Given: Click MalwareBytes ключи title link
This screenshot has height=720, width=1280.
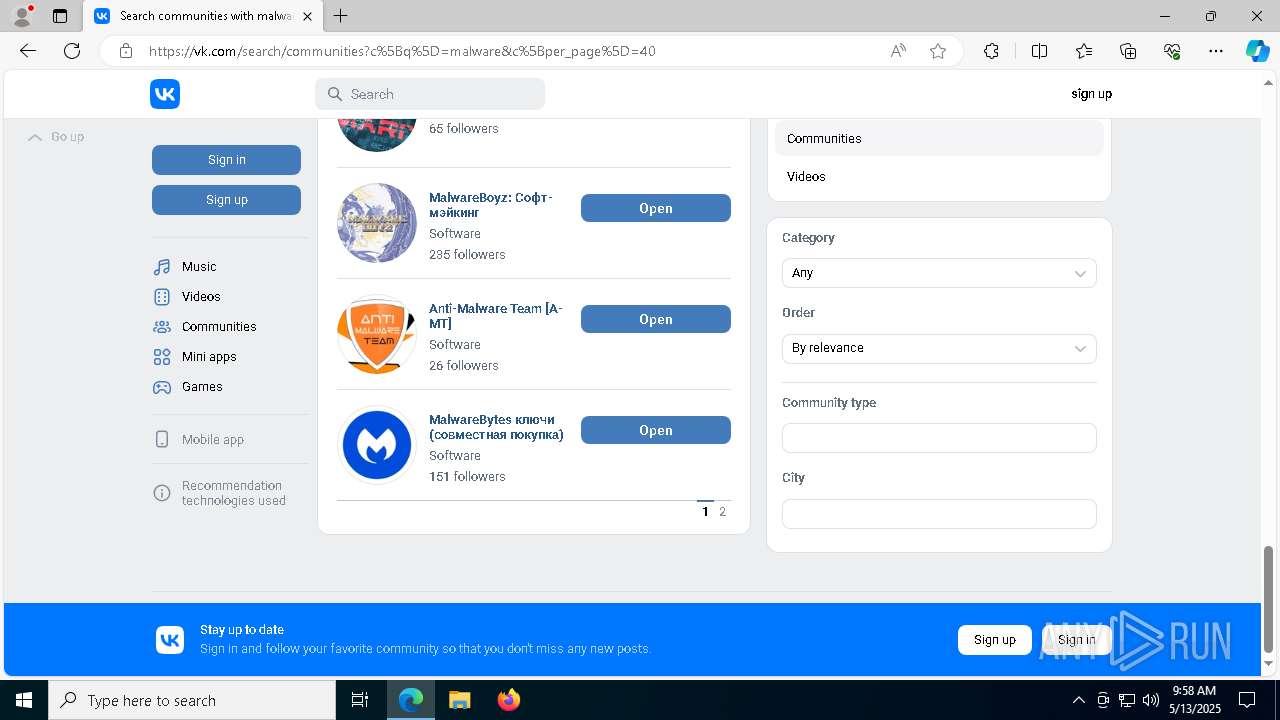Looking at the screenshot, I should tap(496, 427).
